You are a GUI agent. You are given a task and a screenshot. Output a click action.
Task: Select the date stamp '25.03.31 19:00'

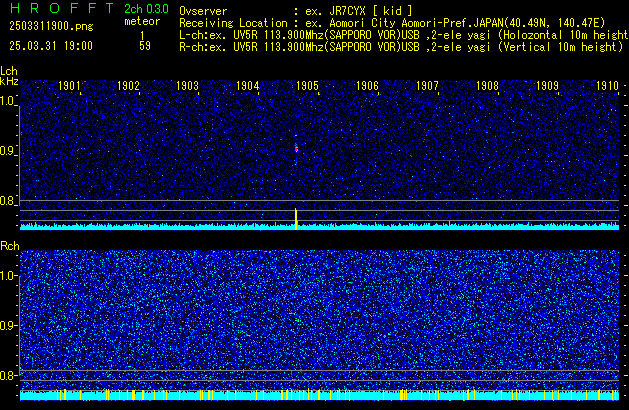pos(51,46)
